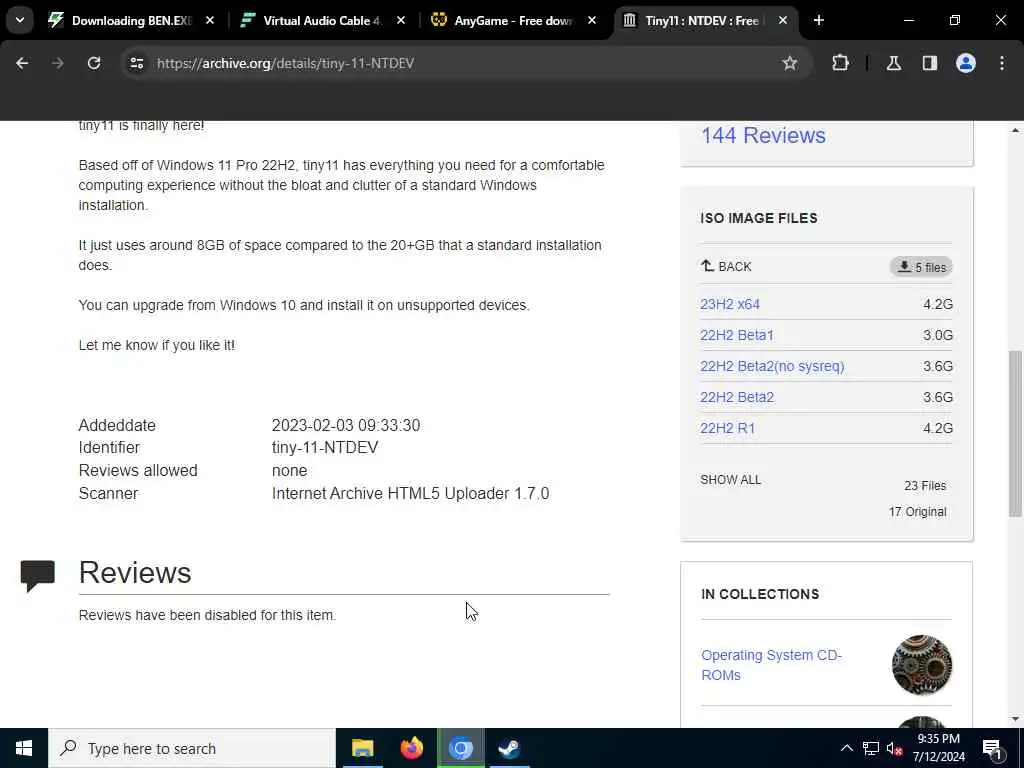
Task: Click the Chrome taskbar icon
Action: [x=460, y=748]
